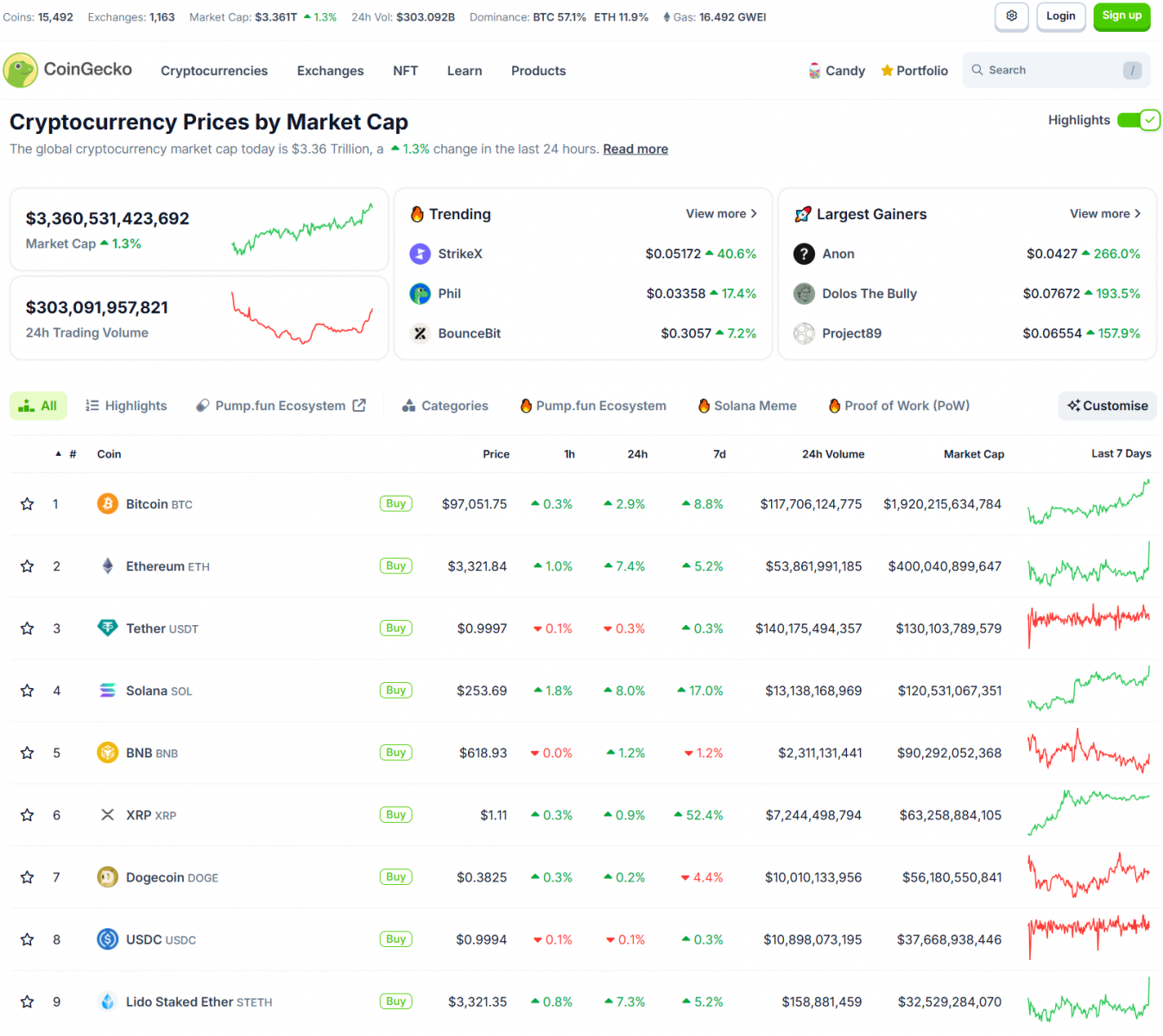Click the XRP coin icon
The width and height of the screenshot is (1163, 1036).
107,814
